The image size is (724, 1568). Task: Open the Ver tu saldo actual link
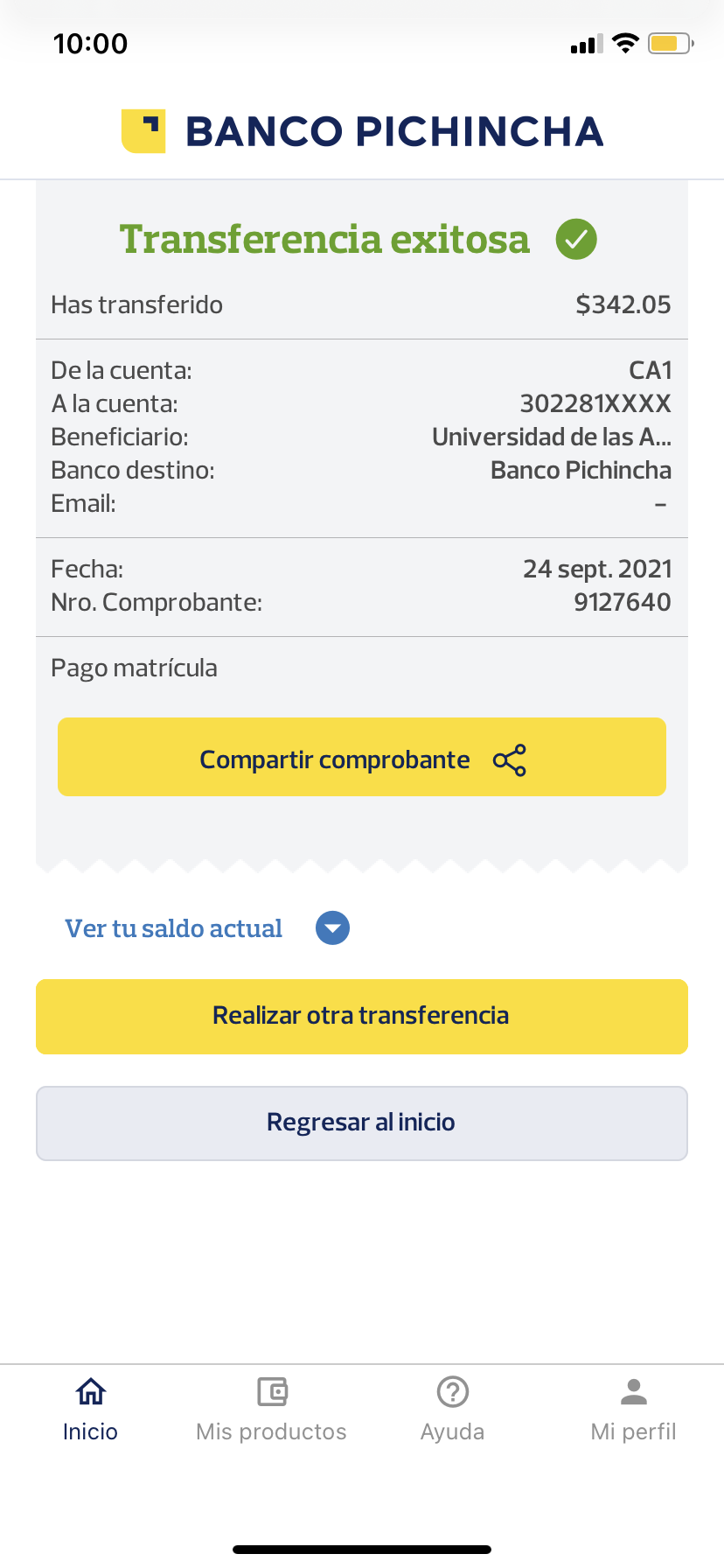pyautogui.click(x=174, y=928)
